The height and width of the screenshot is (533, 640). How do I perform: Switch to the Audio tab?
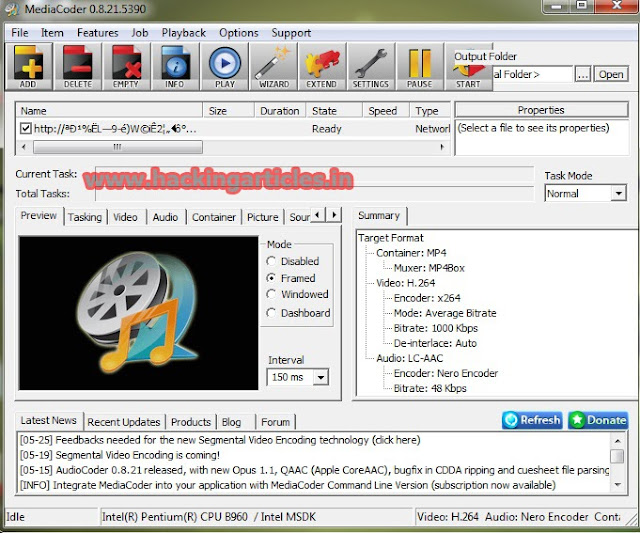pyautogui.click(x=165, y=217)
